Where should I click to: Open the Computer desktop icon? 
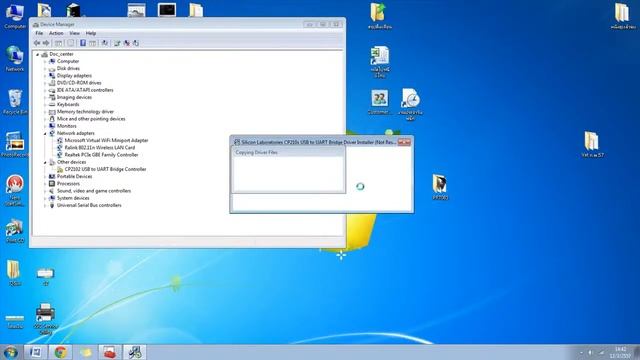point(15,16)
